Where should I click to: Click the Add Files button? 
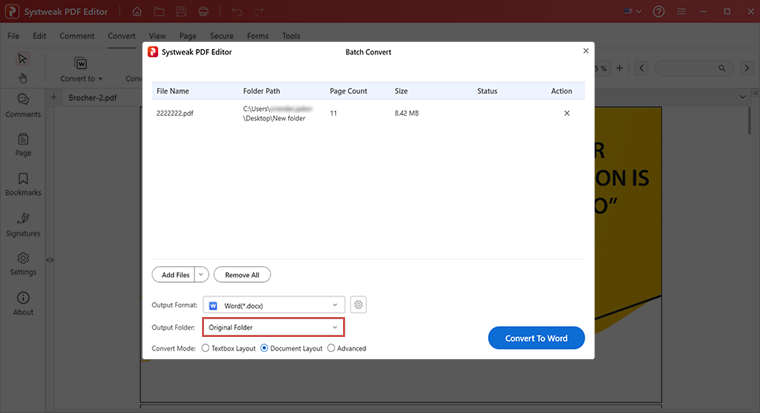pos(174,275)
